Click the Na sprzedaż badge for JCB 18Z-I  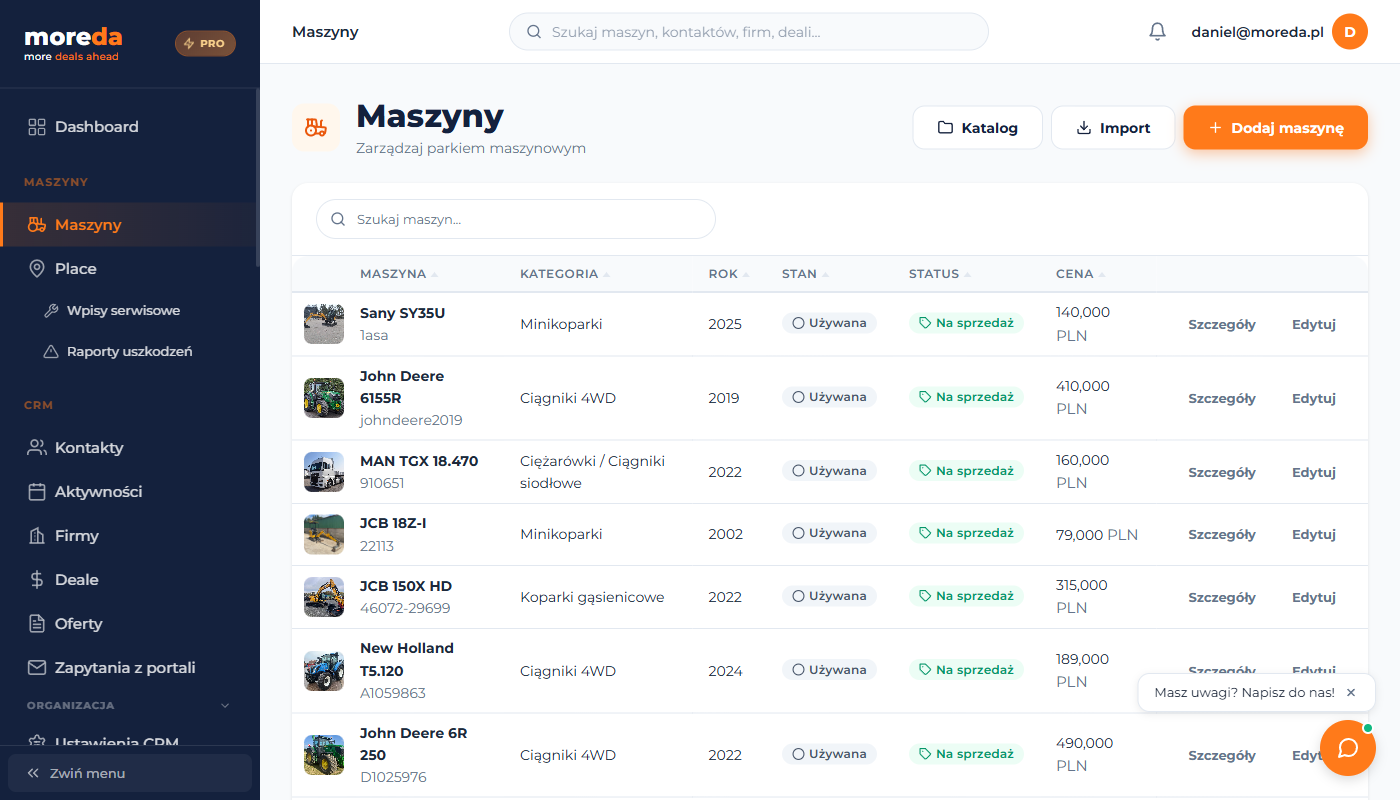966,533
